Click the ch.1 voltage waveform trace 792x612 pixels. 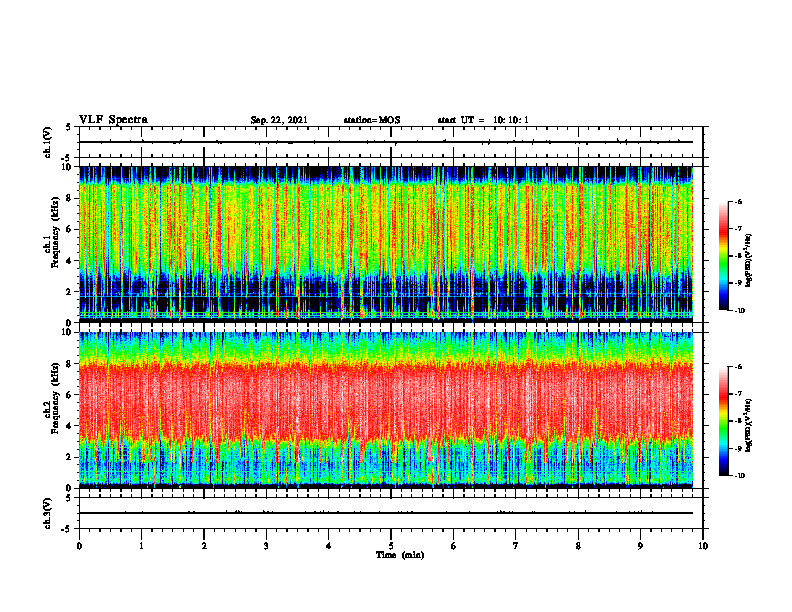[x=386, y=142]
